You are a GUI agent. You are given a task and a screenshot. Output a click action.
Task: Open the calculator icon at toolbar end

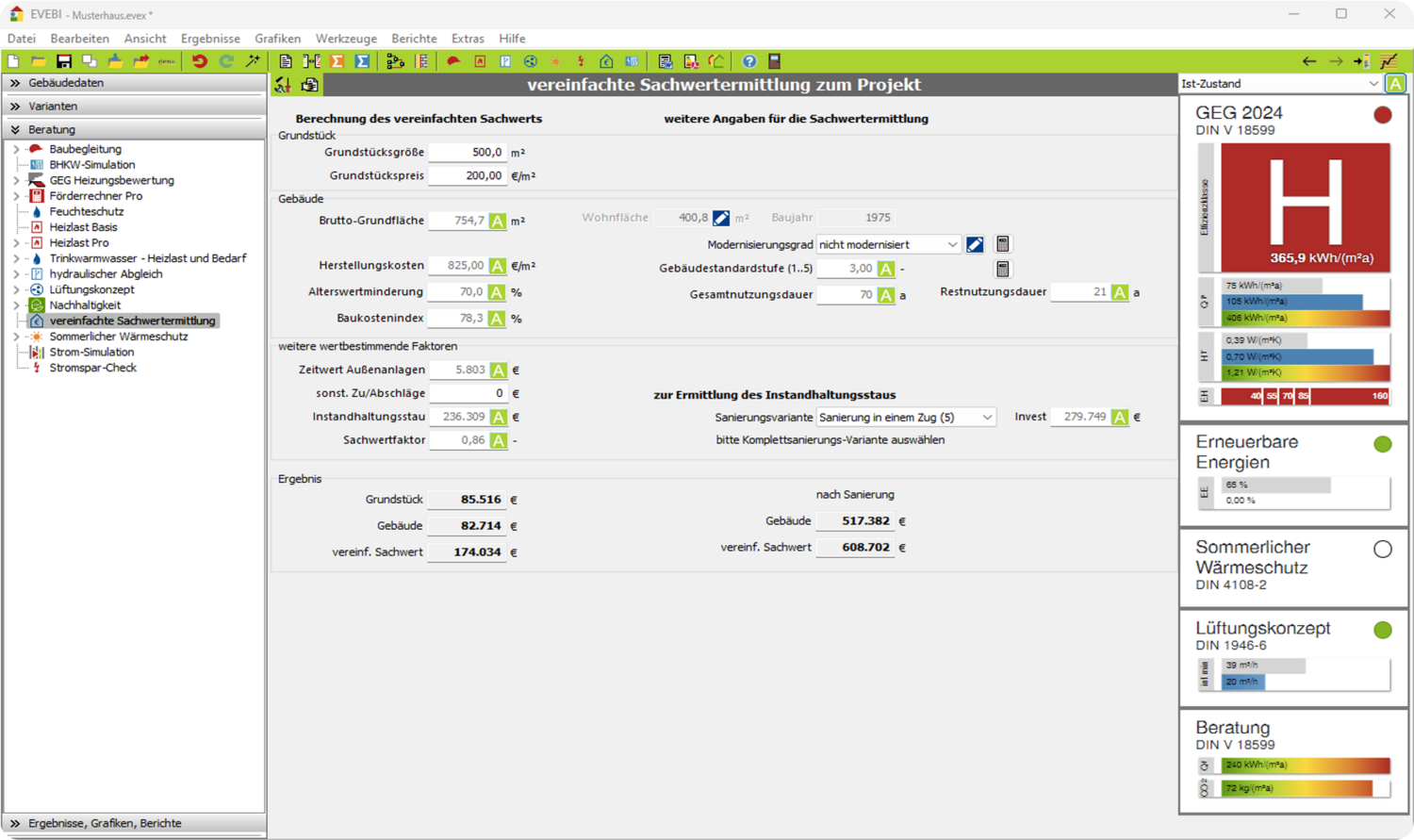tap(775, 61)
